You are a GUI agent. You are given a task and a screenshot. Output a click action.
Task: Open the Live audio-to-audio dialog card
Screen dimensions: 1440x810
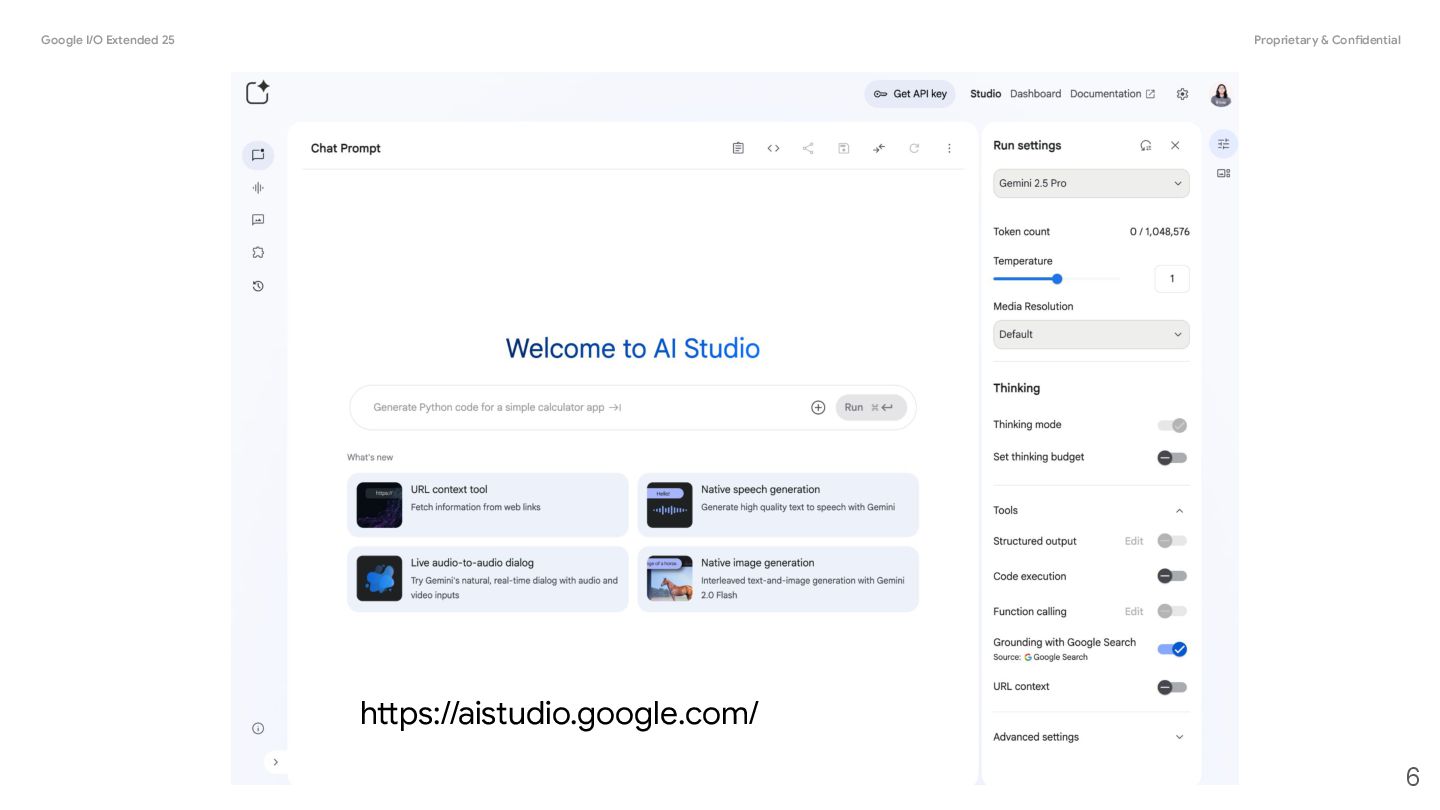488,579
